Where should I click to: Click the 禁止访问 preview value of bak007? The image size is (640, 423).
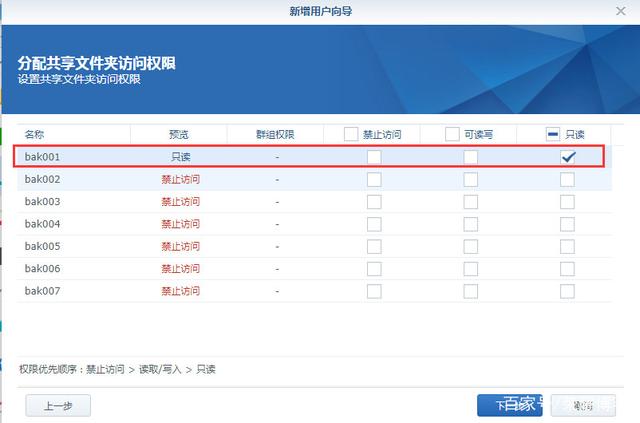tap(181, 291)
